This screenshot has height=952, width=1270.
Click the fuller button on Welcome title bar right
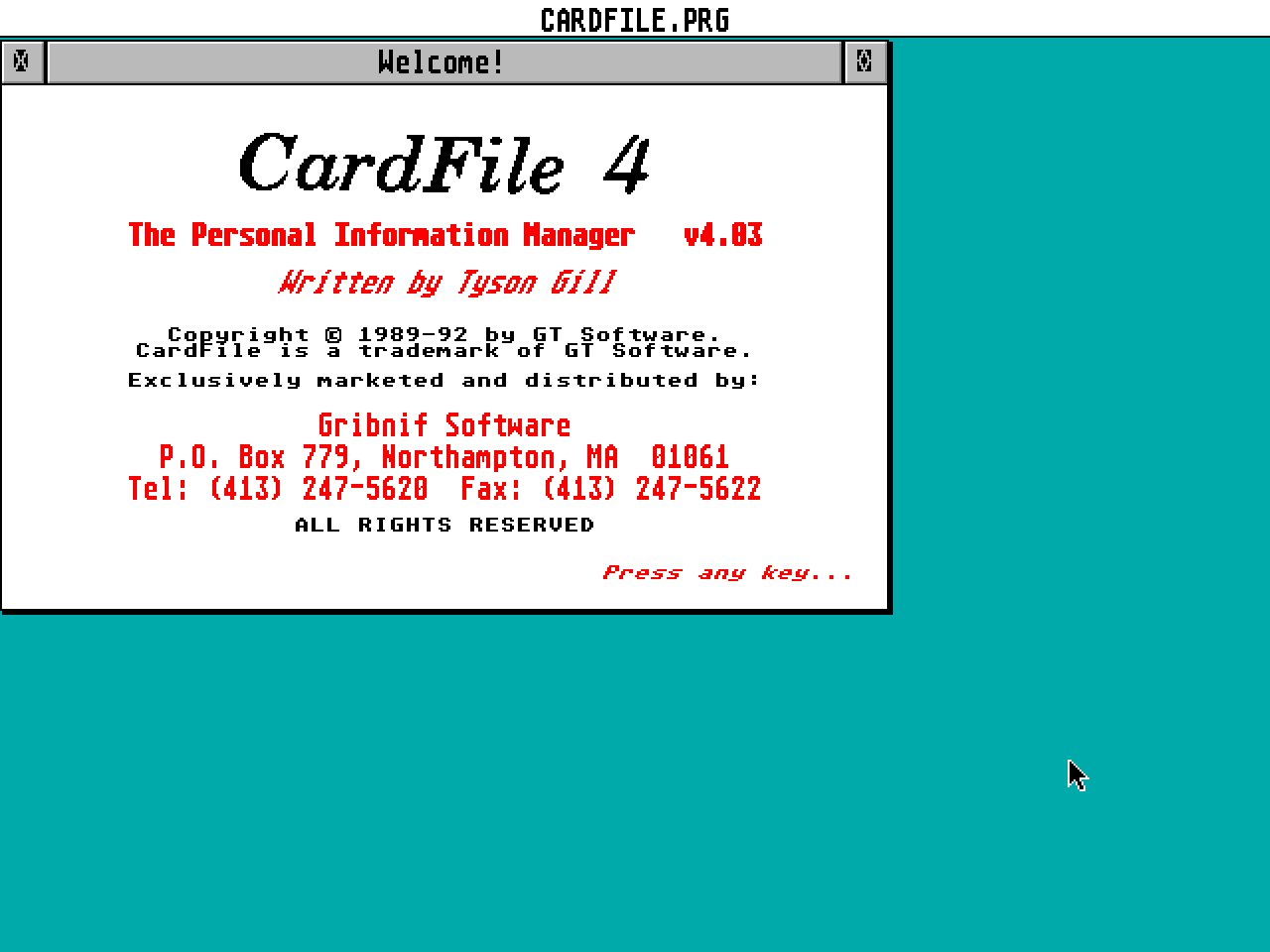(x=864, y=62)
